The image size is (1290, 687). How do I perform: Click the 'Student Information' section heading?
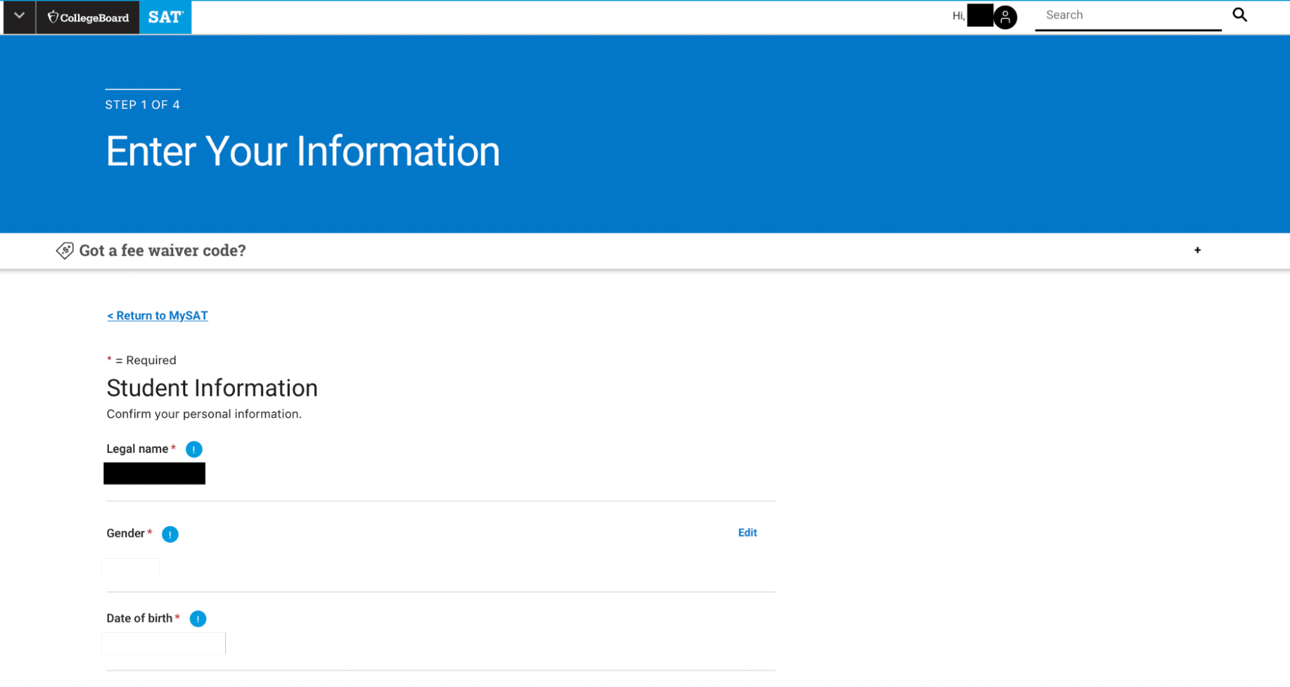[x=212, y=388]
